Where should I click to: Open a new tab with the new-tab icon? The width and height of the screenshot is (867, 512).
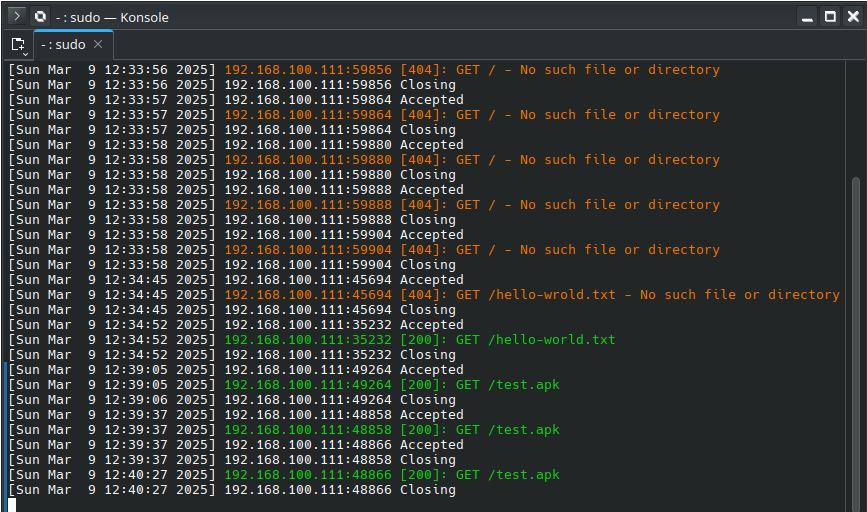pyautogui.click(x=19, y=45)
